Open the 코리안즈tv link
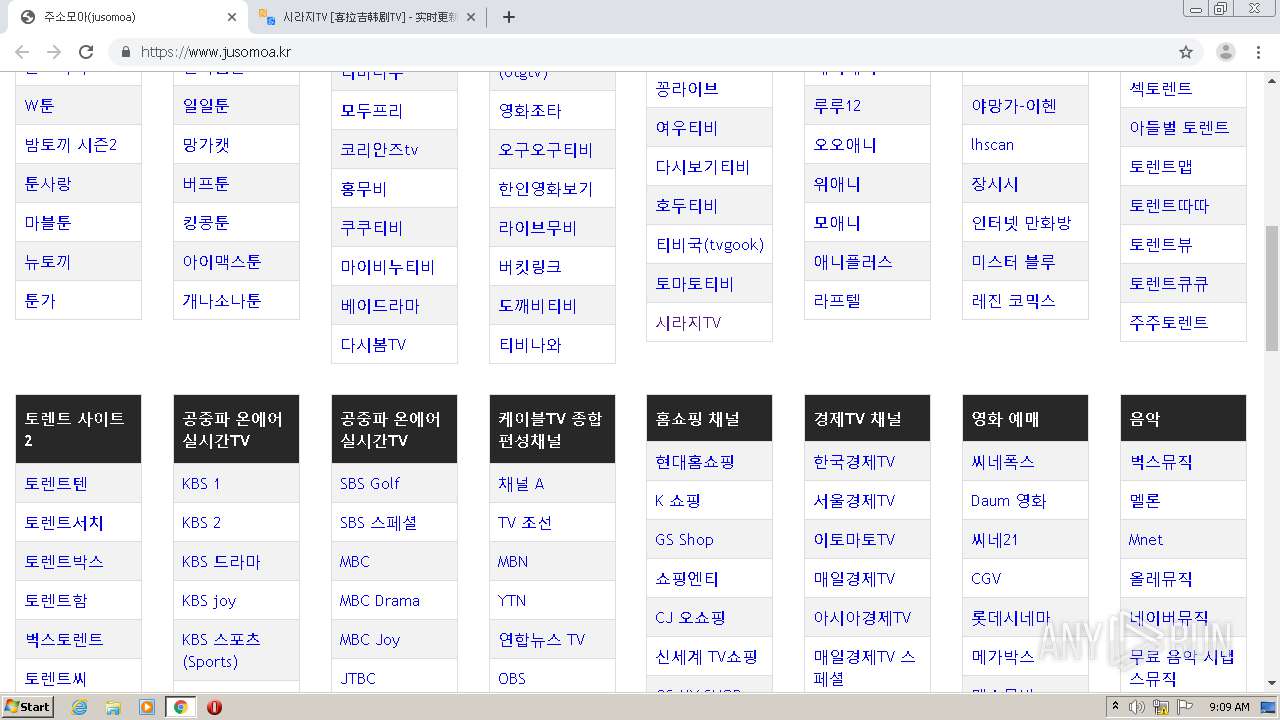Screen dimensions: 1280x720 (x=379, y=149)
